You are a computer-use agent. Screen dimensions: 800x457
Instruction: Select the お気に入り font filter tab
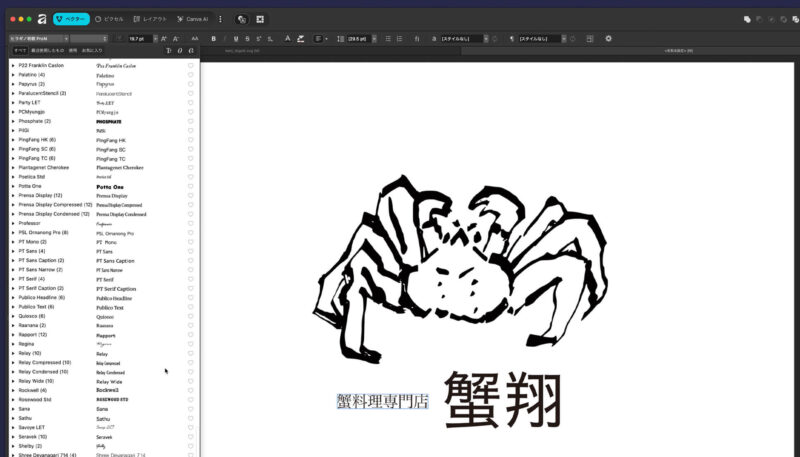(92, 50)
